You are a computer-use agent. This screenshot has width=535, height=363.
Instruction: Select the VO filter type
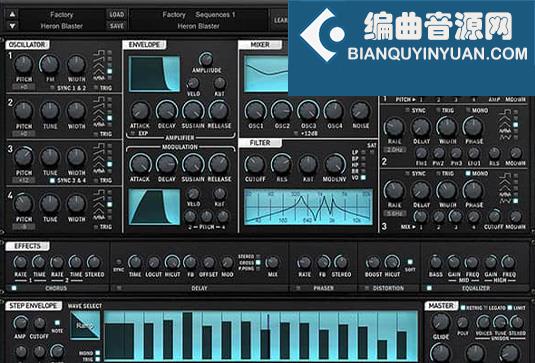(x=363, y=177)
